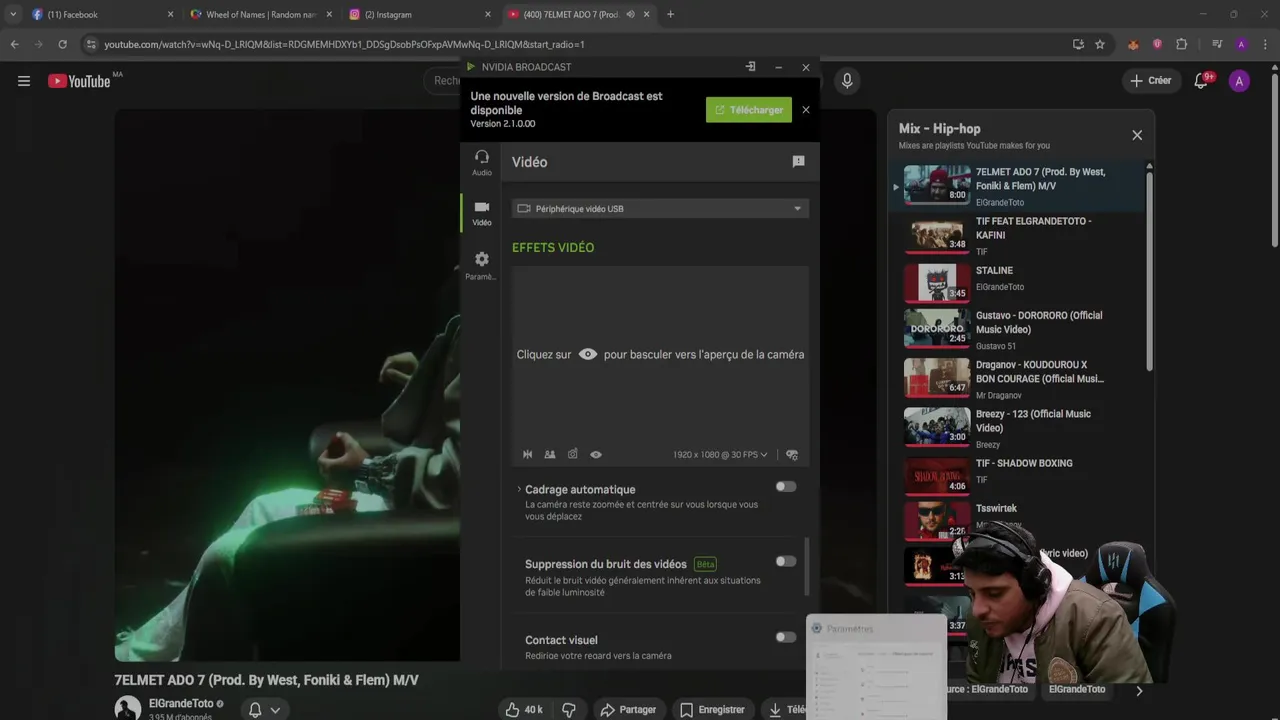Open the 1920 x 1080 @ 30 FPS dropdown
Screen dimensions: 1280x720
720,454
